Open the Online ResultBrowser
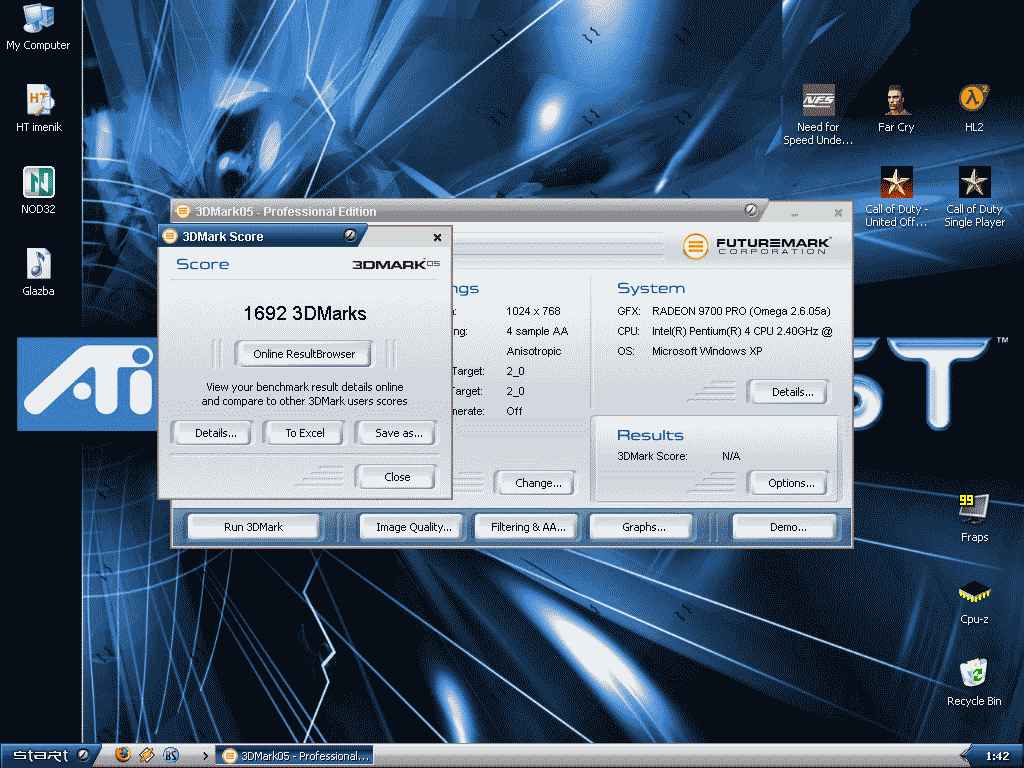The width and height of the screenshot is (1024, 768). click(x=303, y=354)
